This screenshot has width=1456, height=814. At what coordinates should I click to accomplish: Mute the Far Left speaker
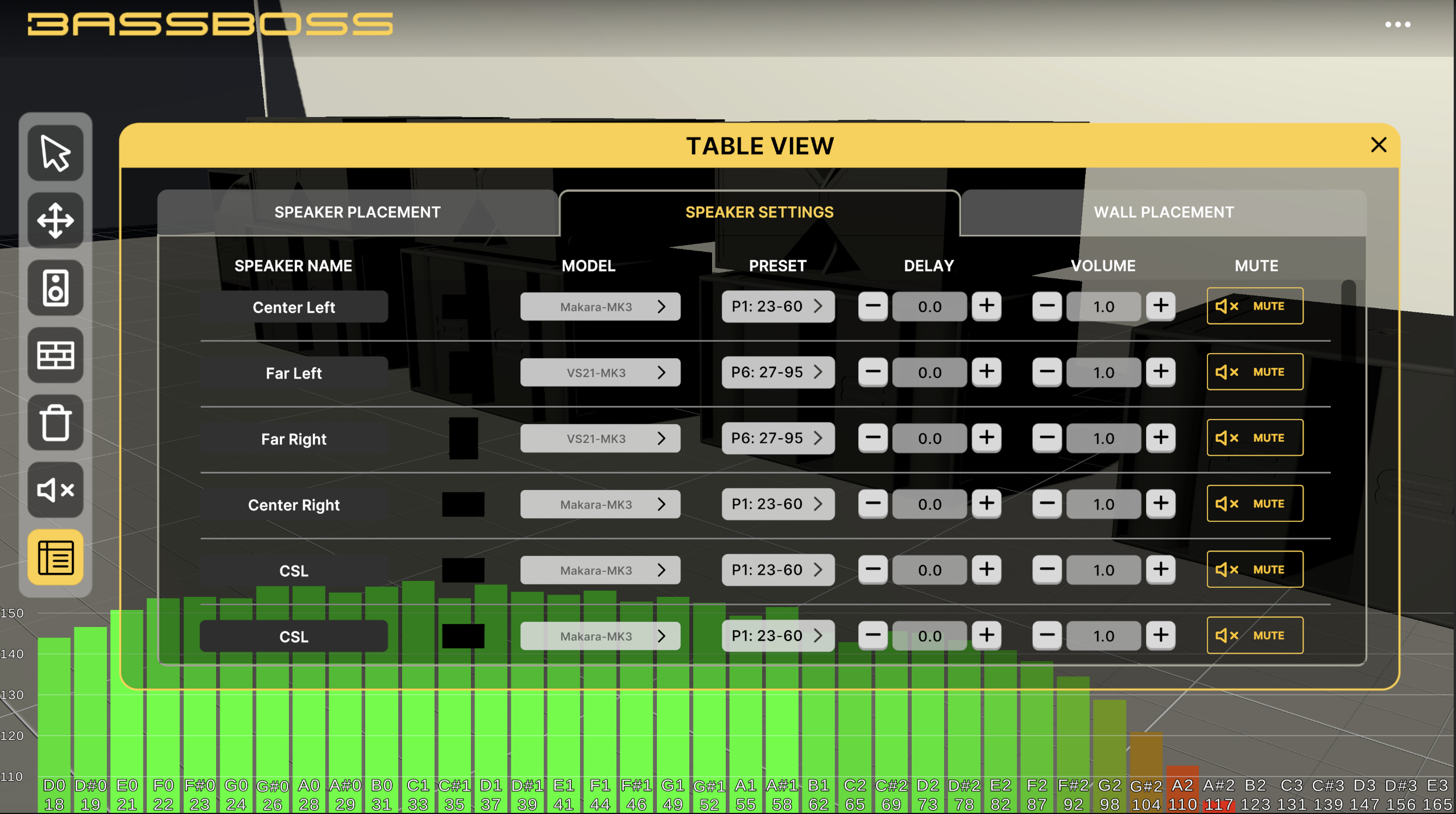tap(1255, 372)
